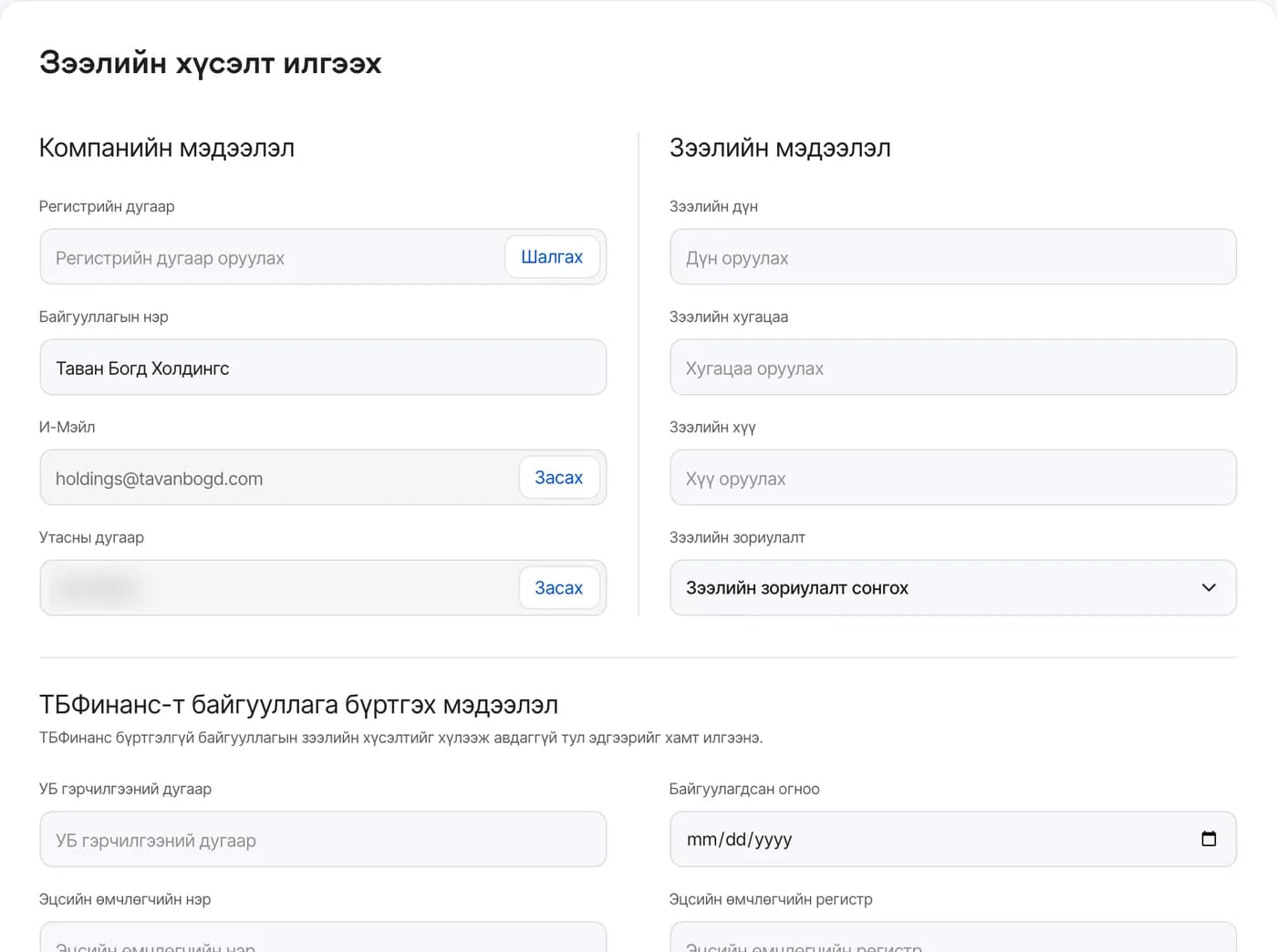Click the Зээлийн хугацаа label
Viewport: 1277px width, 952px height.
click(x=729, y=316)
